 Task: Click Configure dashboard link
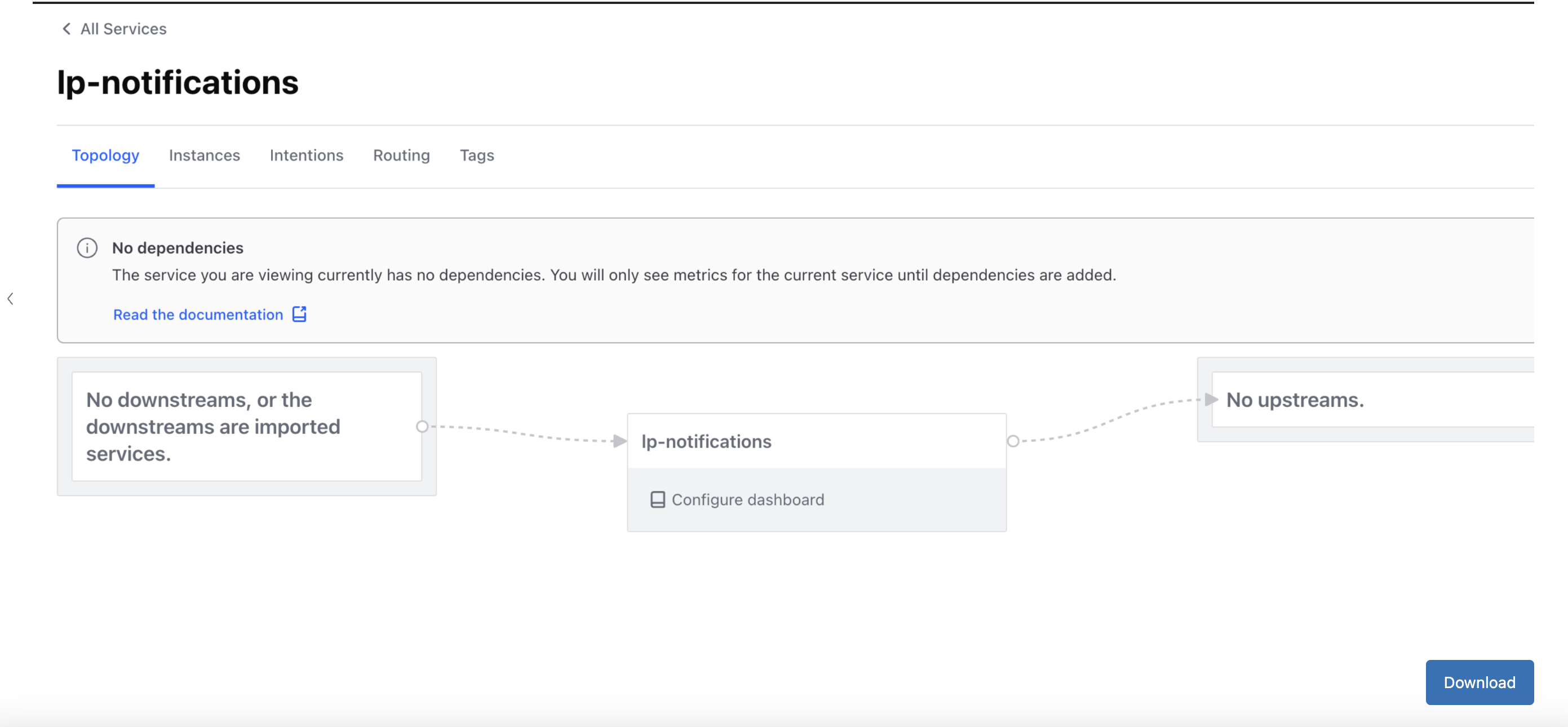click(747, 499)
